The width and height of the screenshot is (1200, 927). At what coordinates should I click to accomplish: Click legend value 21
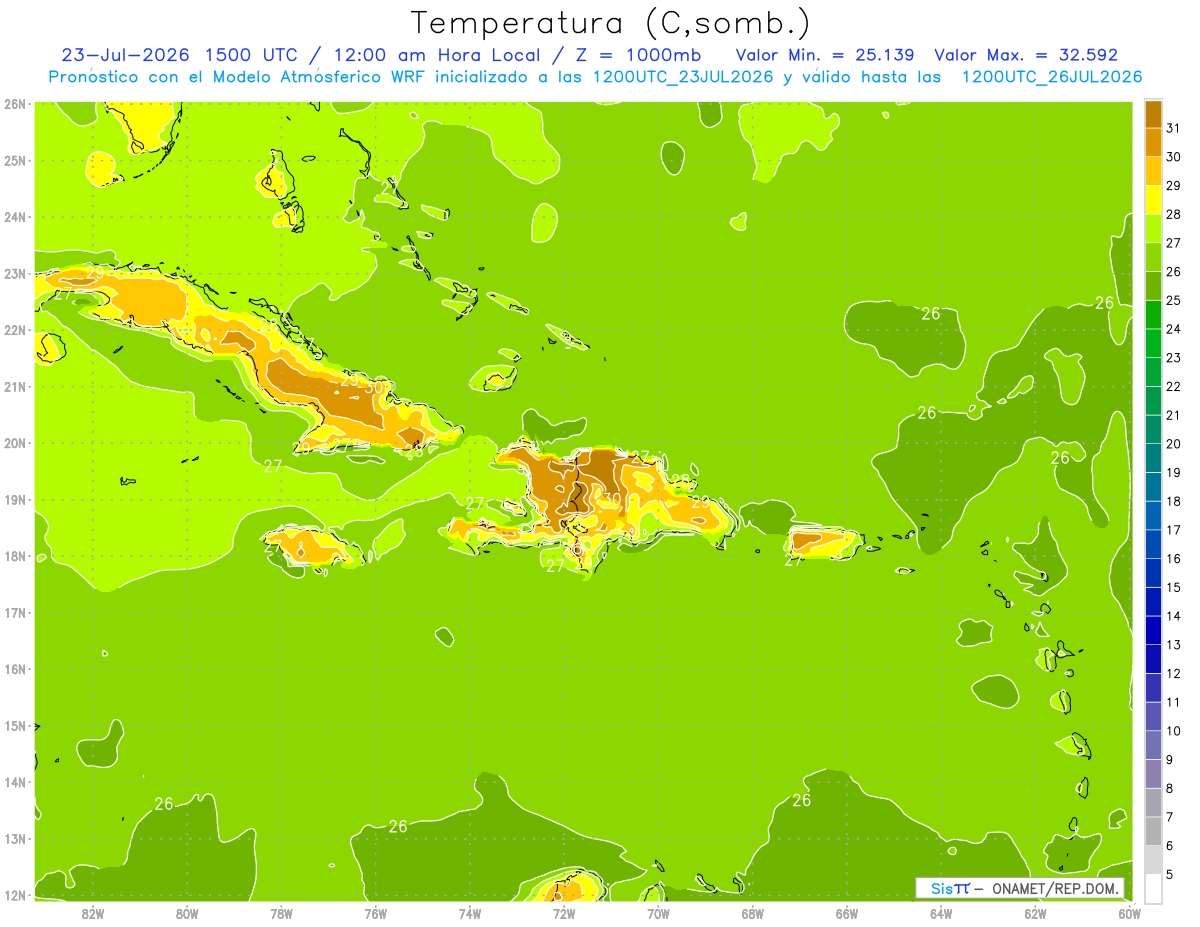(1174, 415)
